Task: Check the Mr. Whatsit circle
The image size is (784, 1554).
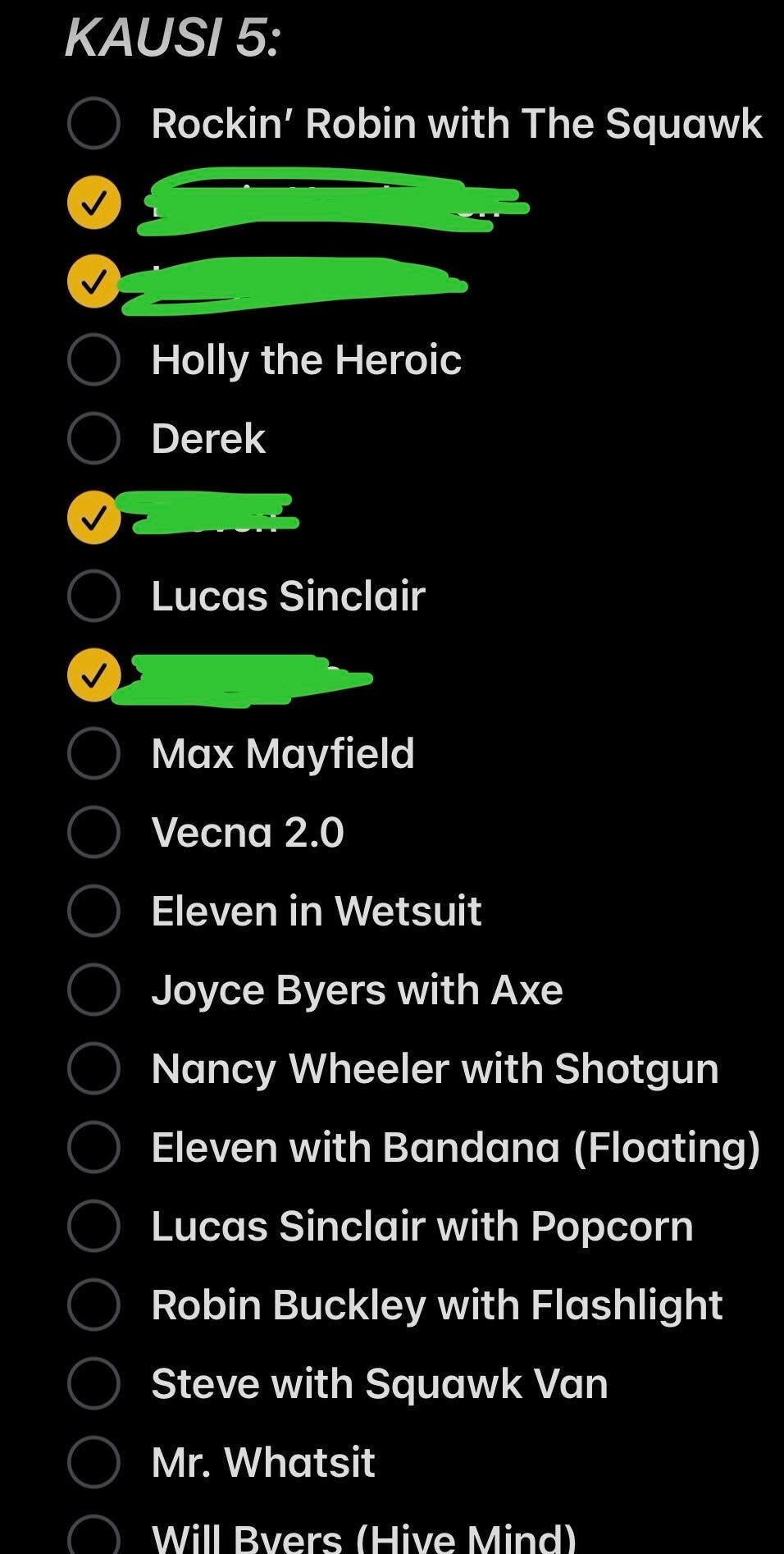Action: click(x=93, y=1462)
